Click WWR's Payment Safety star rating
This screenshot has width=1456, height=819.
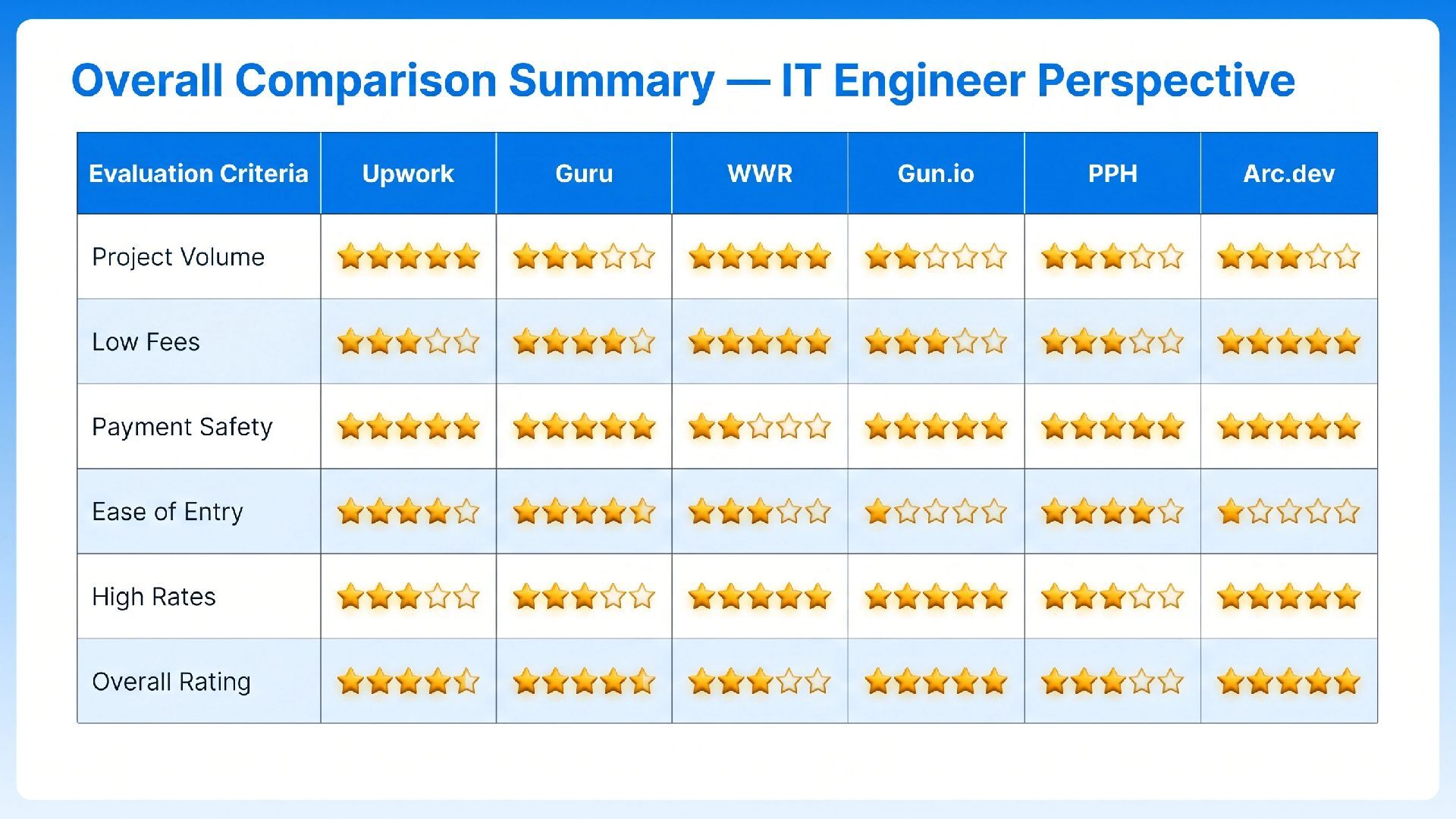click(x=759, y=426)
